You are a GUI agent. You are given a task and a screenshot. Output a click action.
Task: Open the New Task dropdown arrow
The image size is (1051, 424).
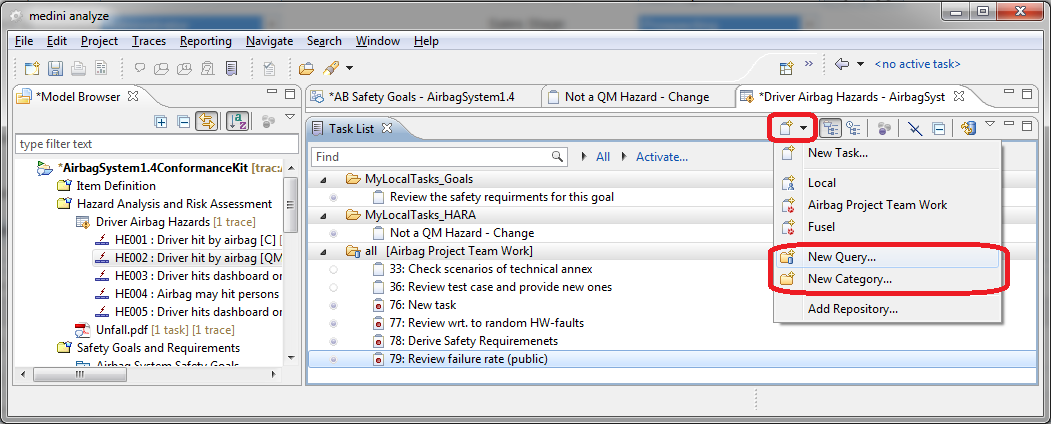(805, 128)
